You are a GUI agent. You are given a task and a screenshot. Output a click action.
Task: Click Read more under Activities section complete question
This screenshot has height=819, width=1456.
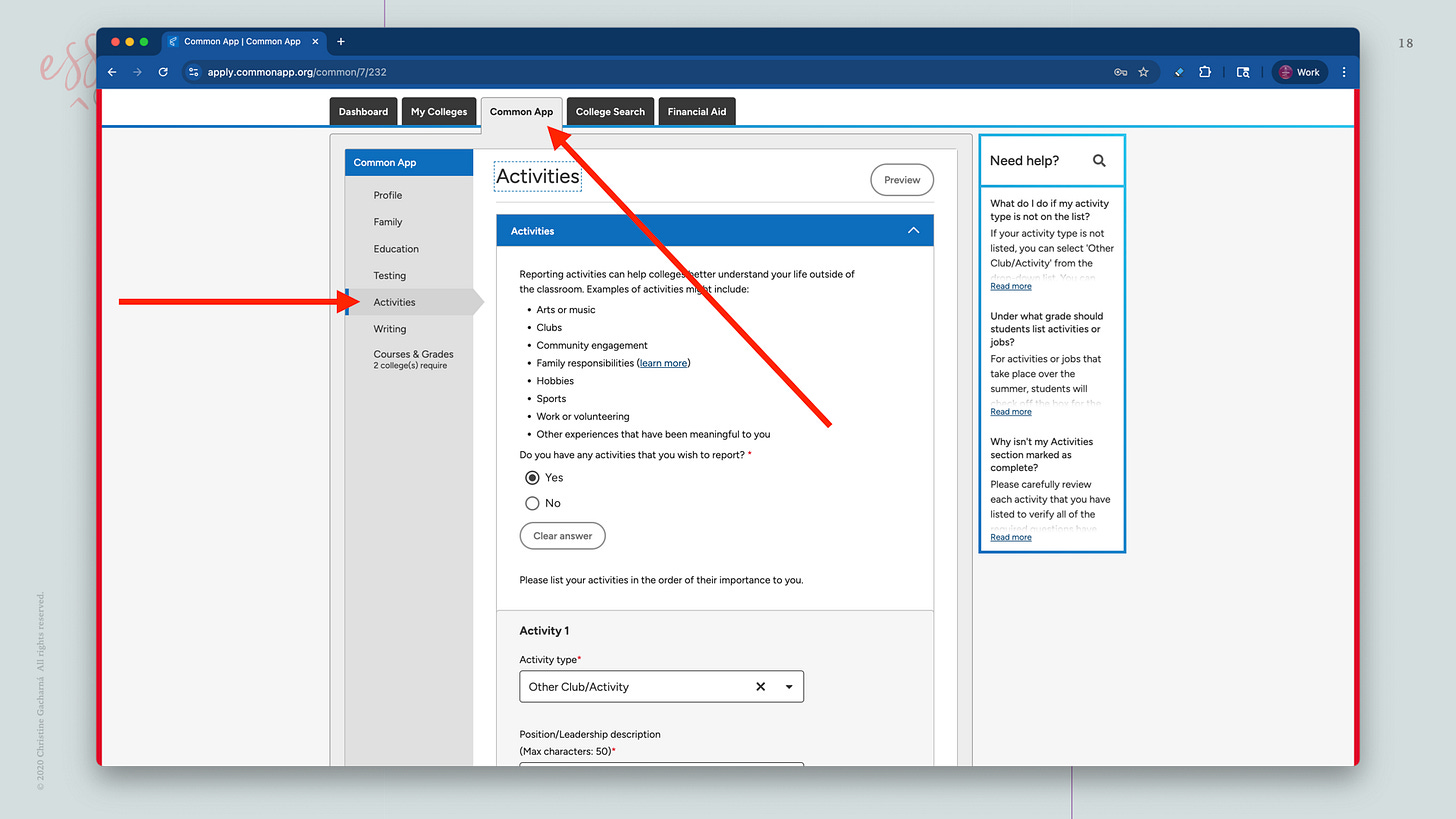point(1011,537)
